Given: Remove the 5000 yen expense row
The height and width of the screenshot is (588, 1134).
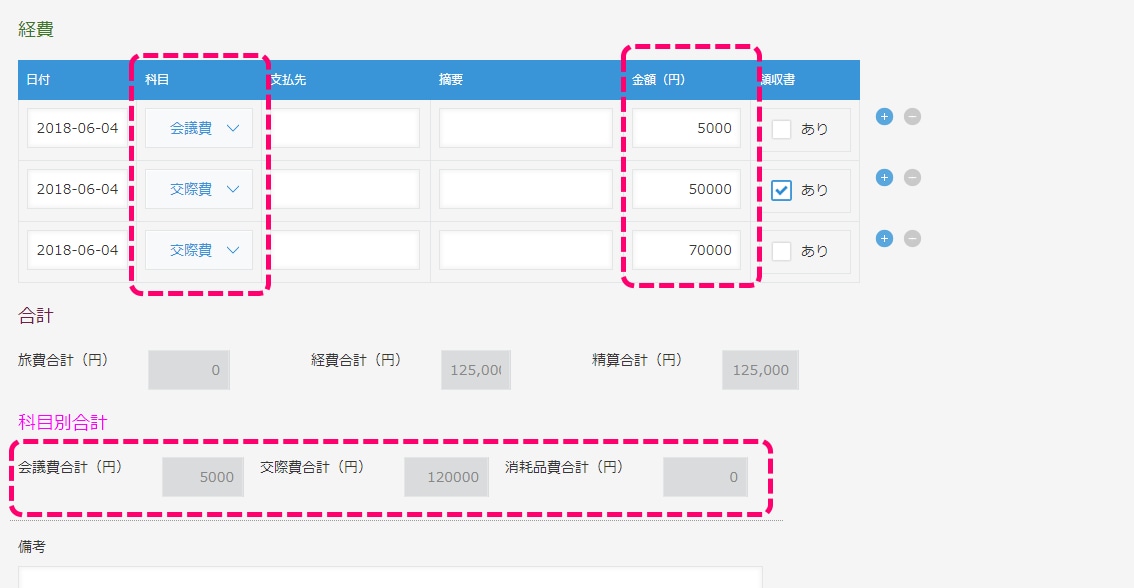Looking at the screenshot, I should (x=912, y=117).
